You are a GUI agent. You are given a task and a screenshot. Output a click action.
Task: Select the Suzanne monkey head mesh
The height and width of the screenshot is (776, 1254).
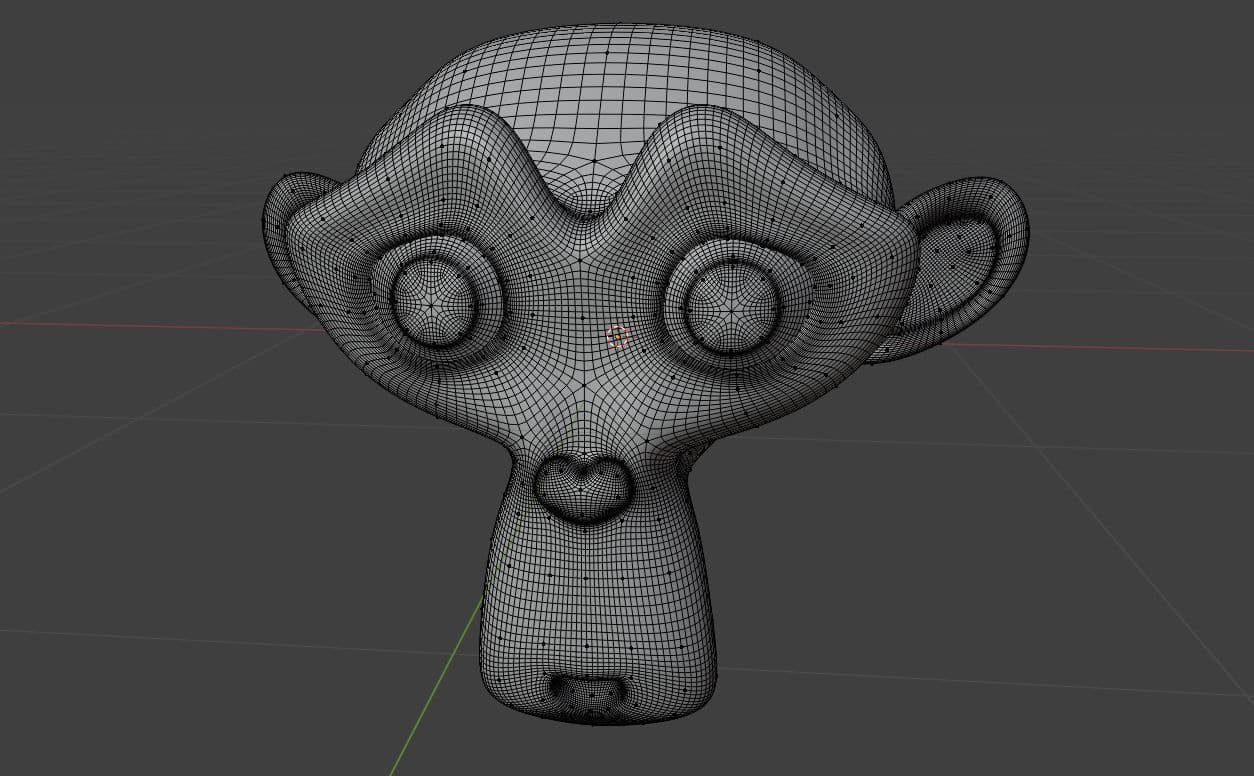coord(644,372)
